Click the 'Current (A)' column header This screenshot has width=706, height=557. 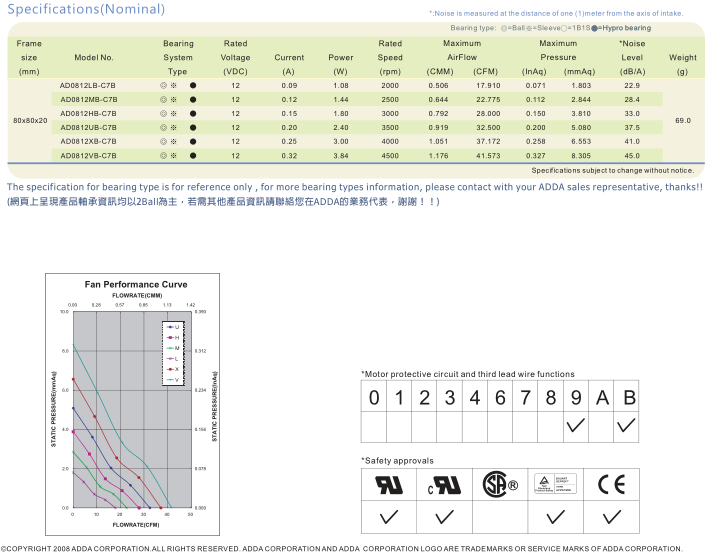[289, 64]
